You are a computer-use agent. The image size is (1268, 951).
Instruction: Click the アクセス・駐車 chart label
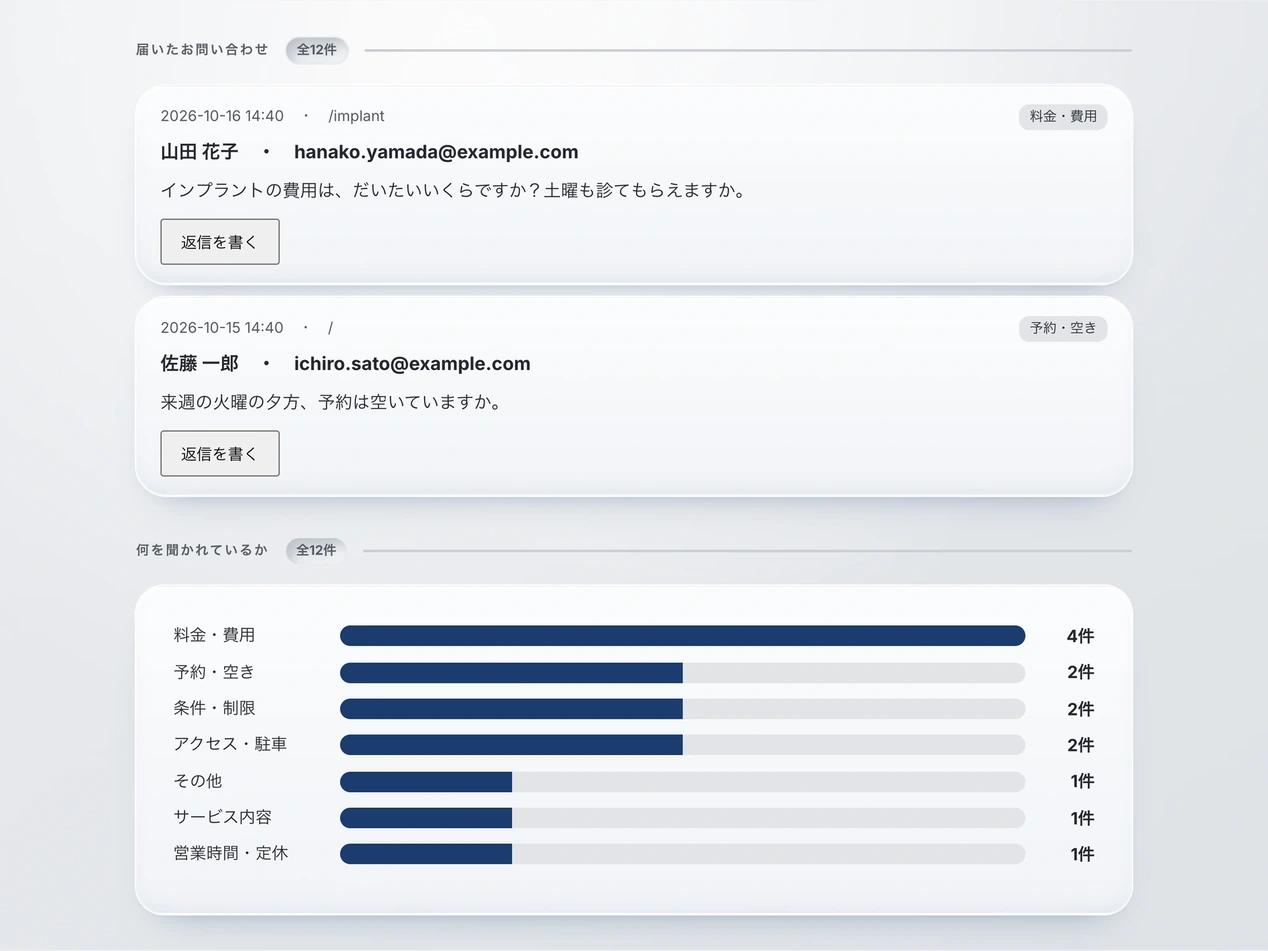coord(231,744)
